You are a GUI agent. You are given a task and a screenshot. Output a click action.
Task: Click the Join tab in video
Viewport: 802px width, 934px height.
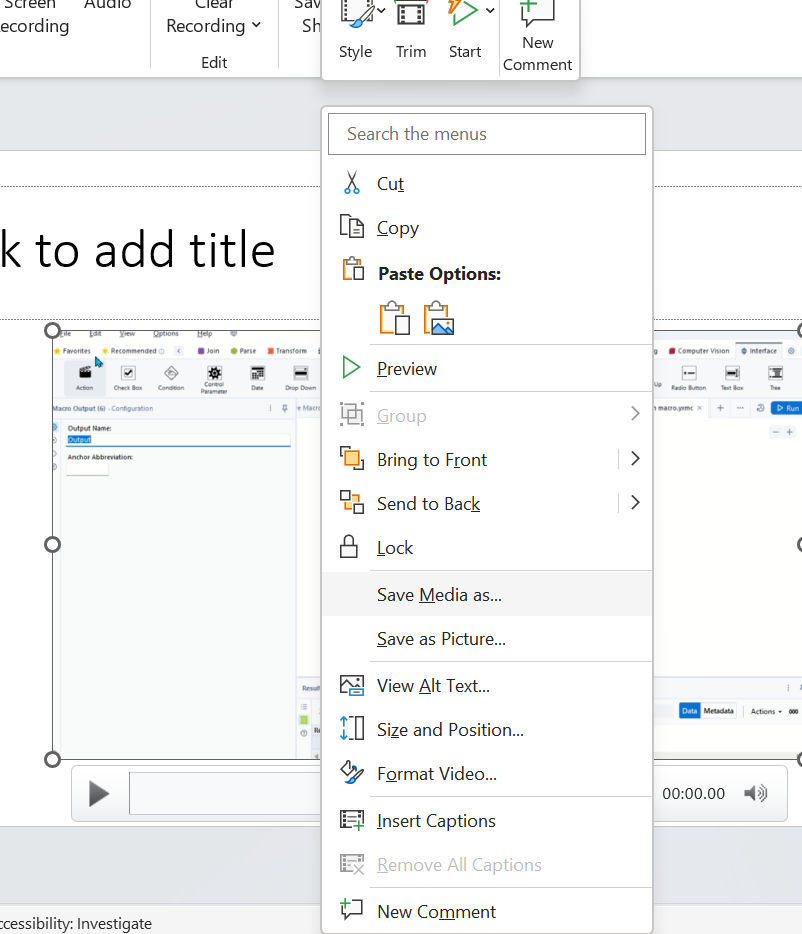pos(209,351)
